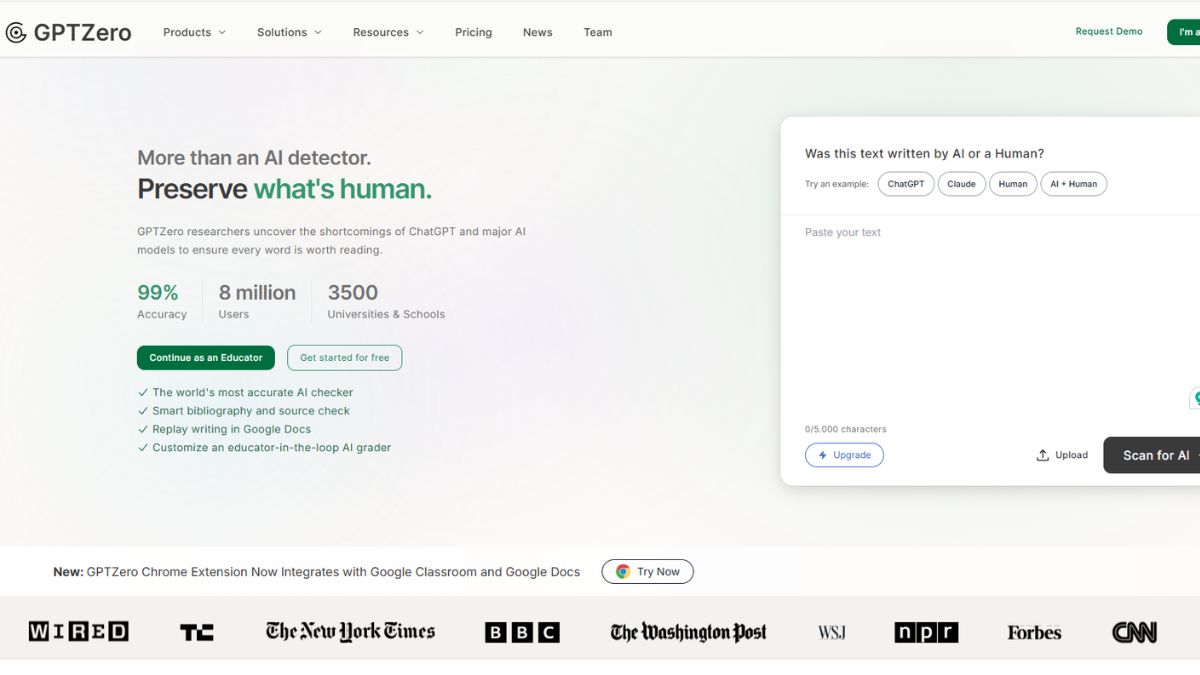Click the BBC logo
Screen dimensions: 1200x675
click(522, 632)
